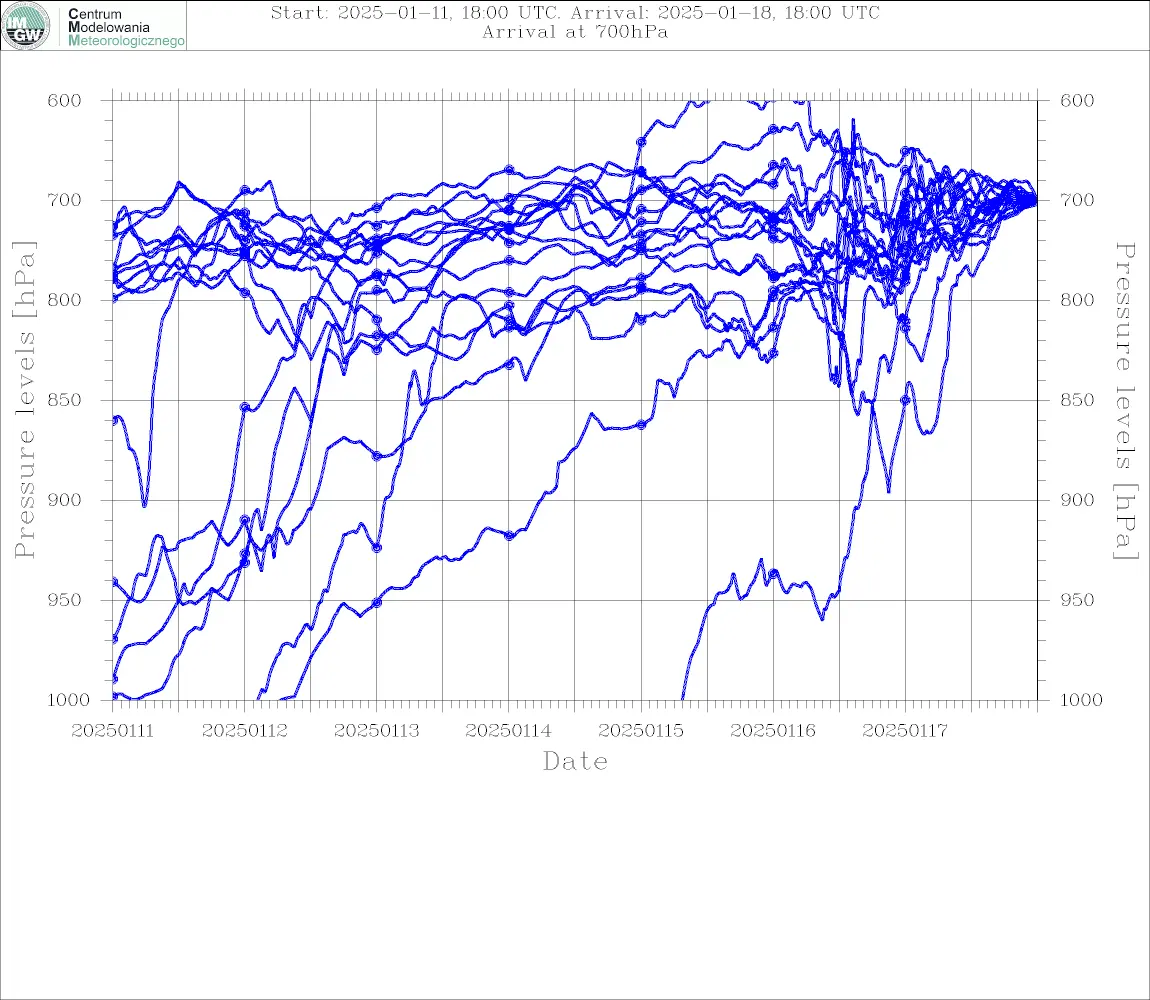Click the left axis 800 label
Viewport: 1150px width, 1000px height.
[x=65, y=300]
